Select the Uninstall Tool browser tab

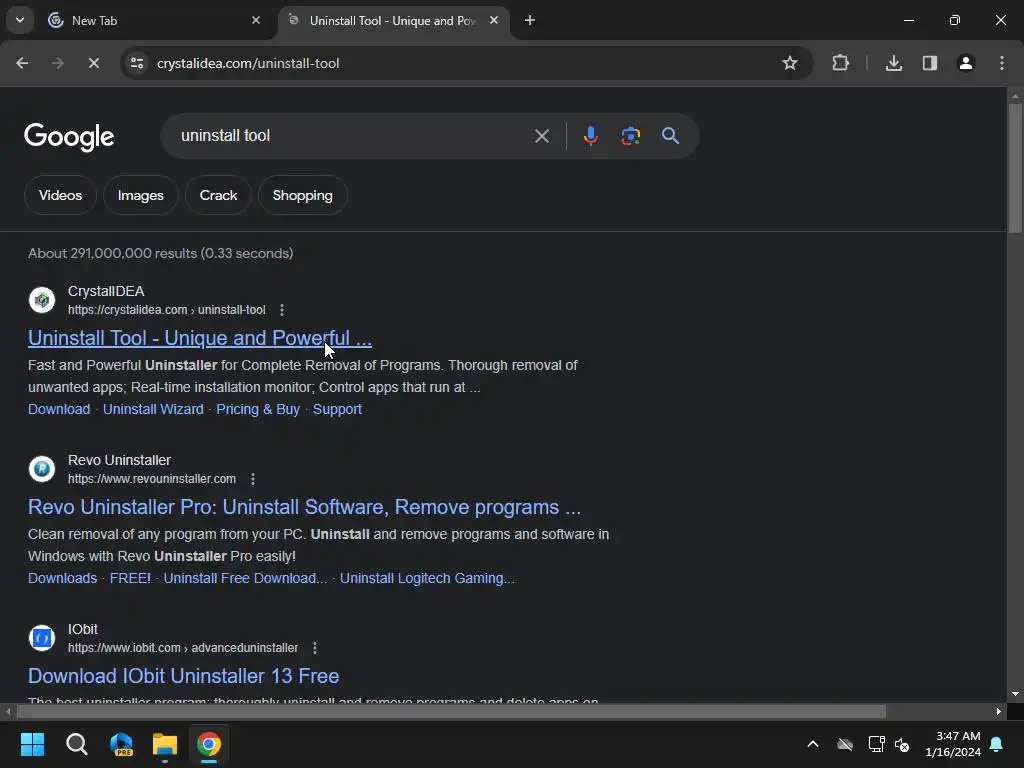(394, 20)
